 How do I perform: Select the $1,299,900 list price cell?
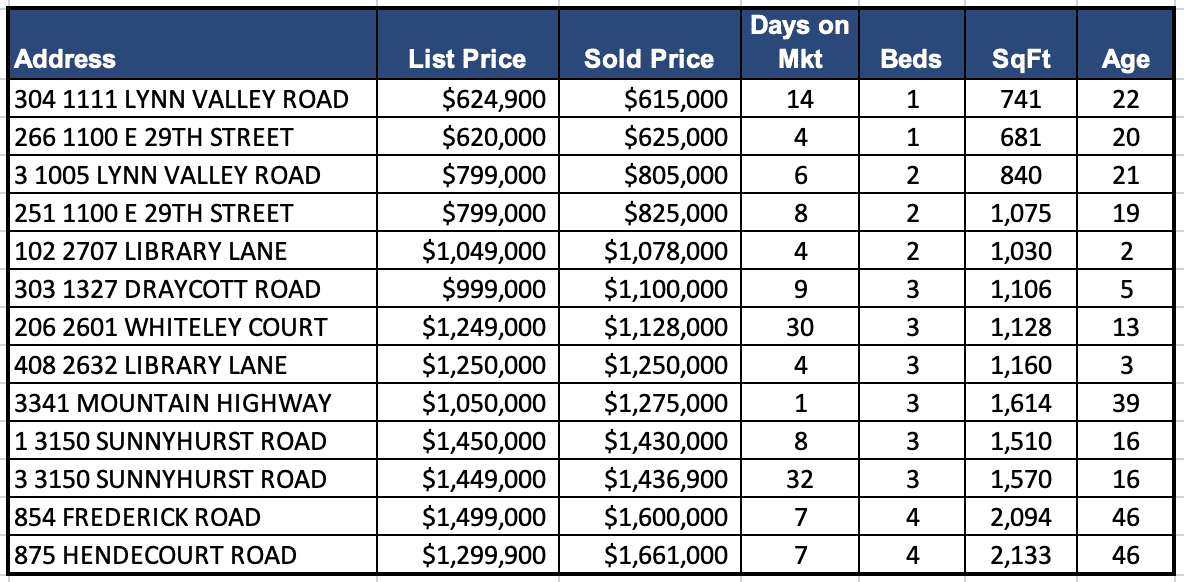pos(484,555)
